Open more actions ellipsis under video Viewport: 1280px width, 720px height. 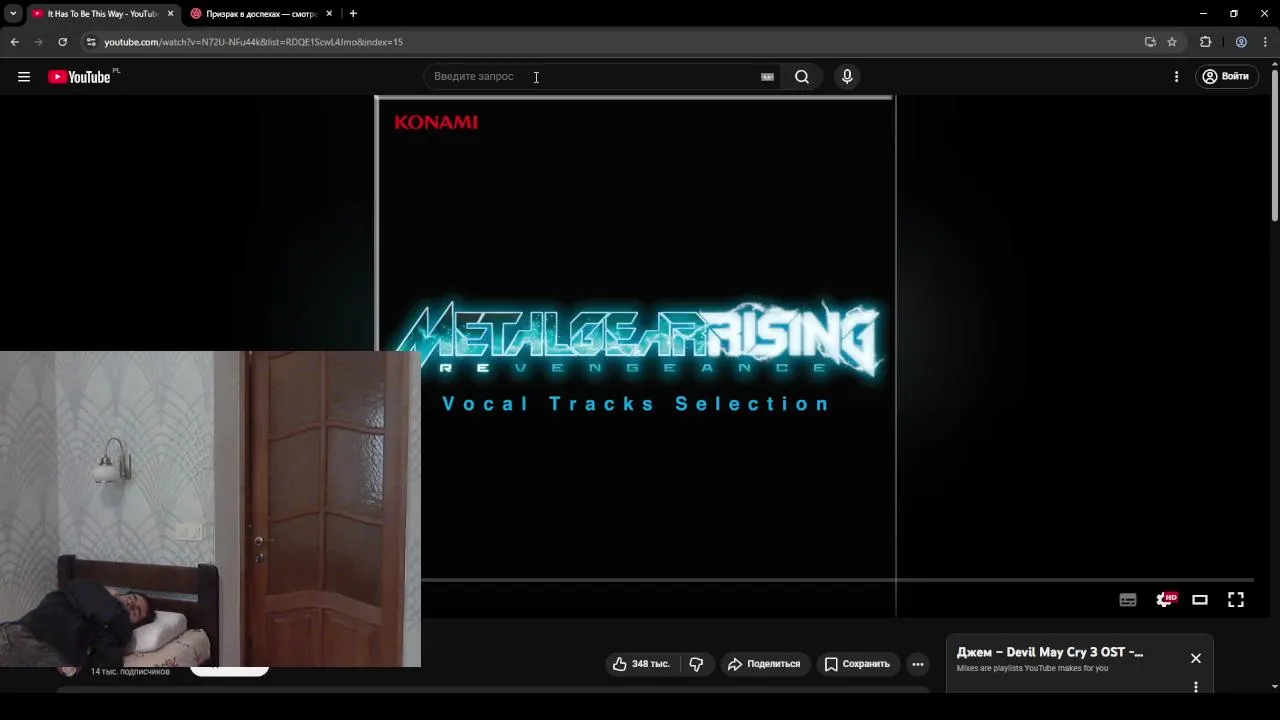918,664
